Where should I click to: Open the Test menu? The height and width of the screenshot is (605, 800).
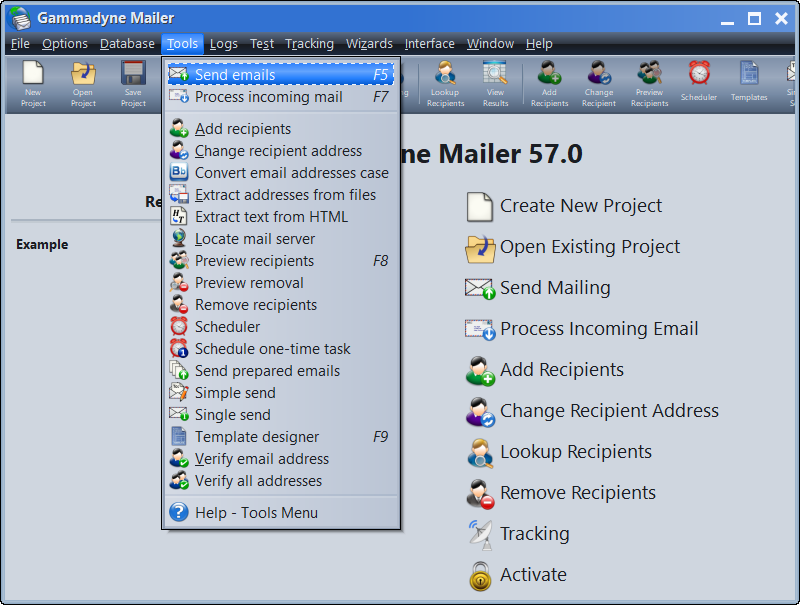point(262,44)
